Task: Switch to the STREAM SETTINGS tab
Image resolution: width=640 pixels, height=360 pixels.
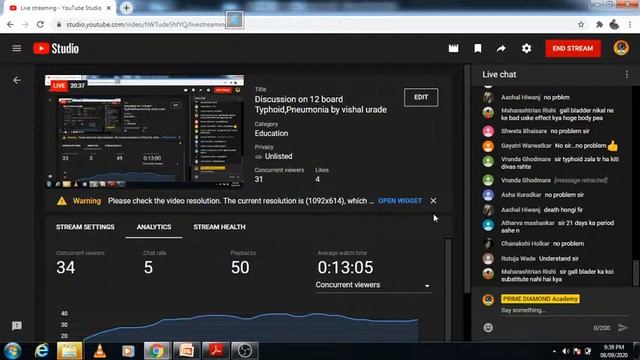Action: 85,227
